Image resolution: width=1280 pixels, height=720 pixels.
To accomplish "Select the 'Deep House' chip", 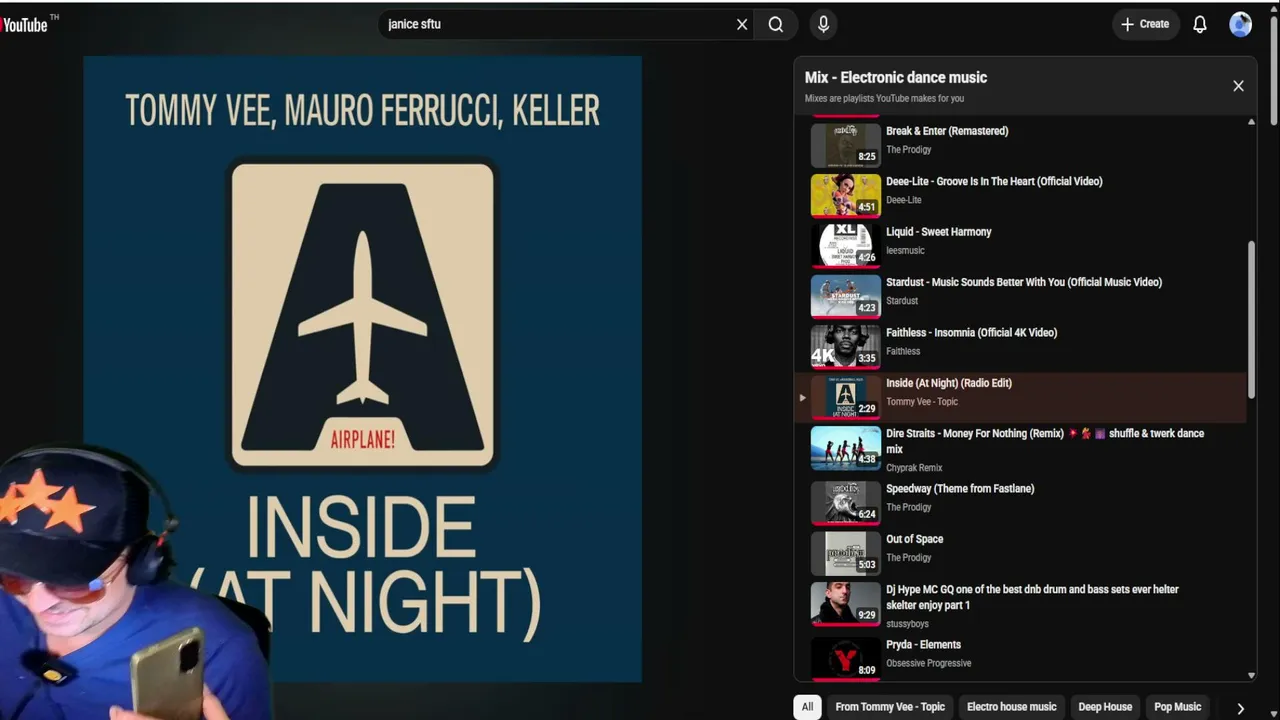I will point(1105,707).
